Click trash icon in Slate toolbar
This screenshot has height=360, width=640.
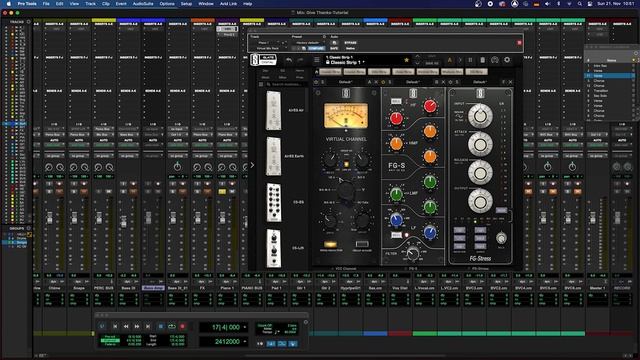coord(482,60)
